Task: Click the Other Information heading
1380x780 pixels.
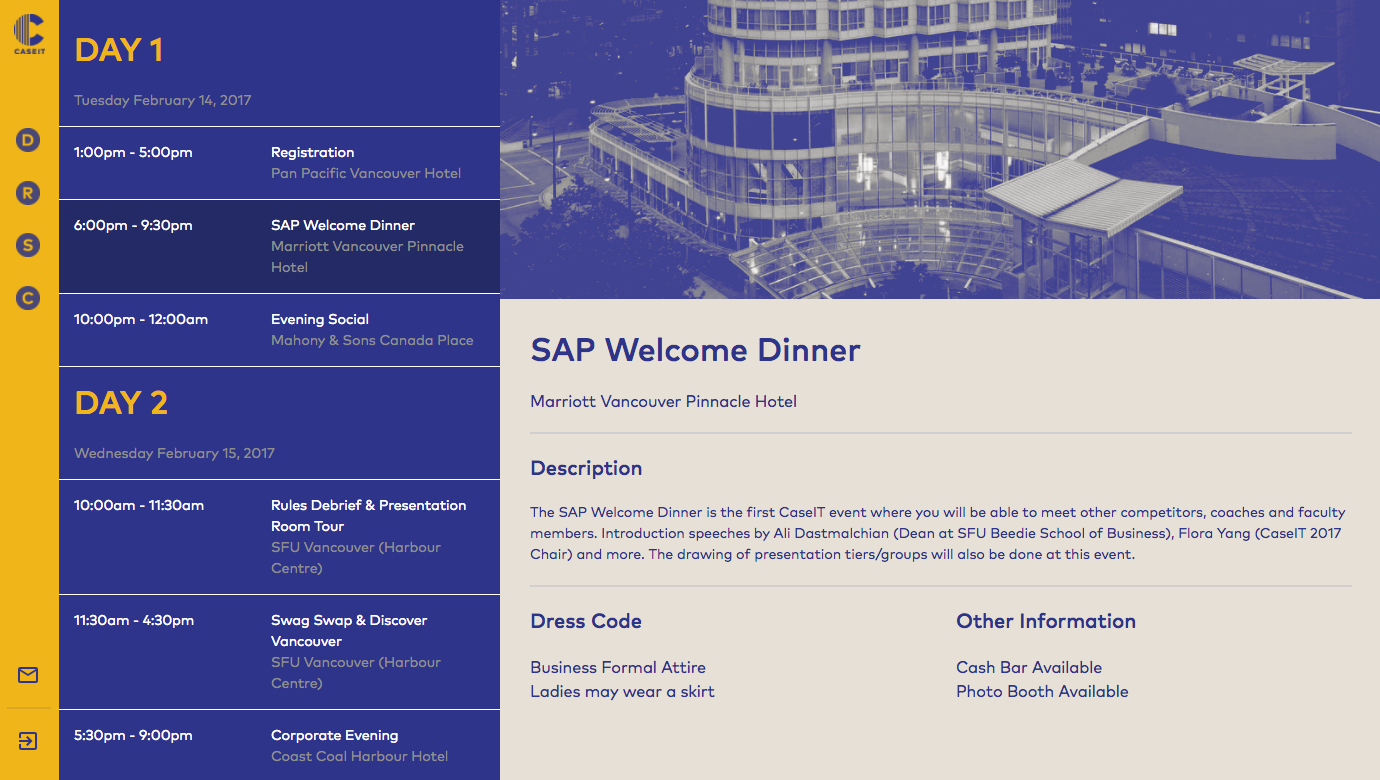Action: (x=1046, y=621)
